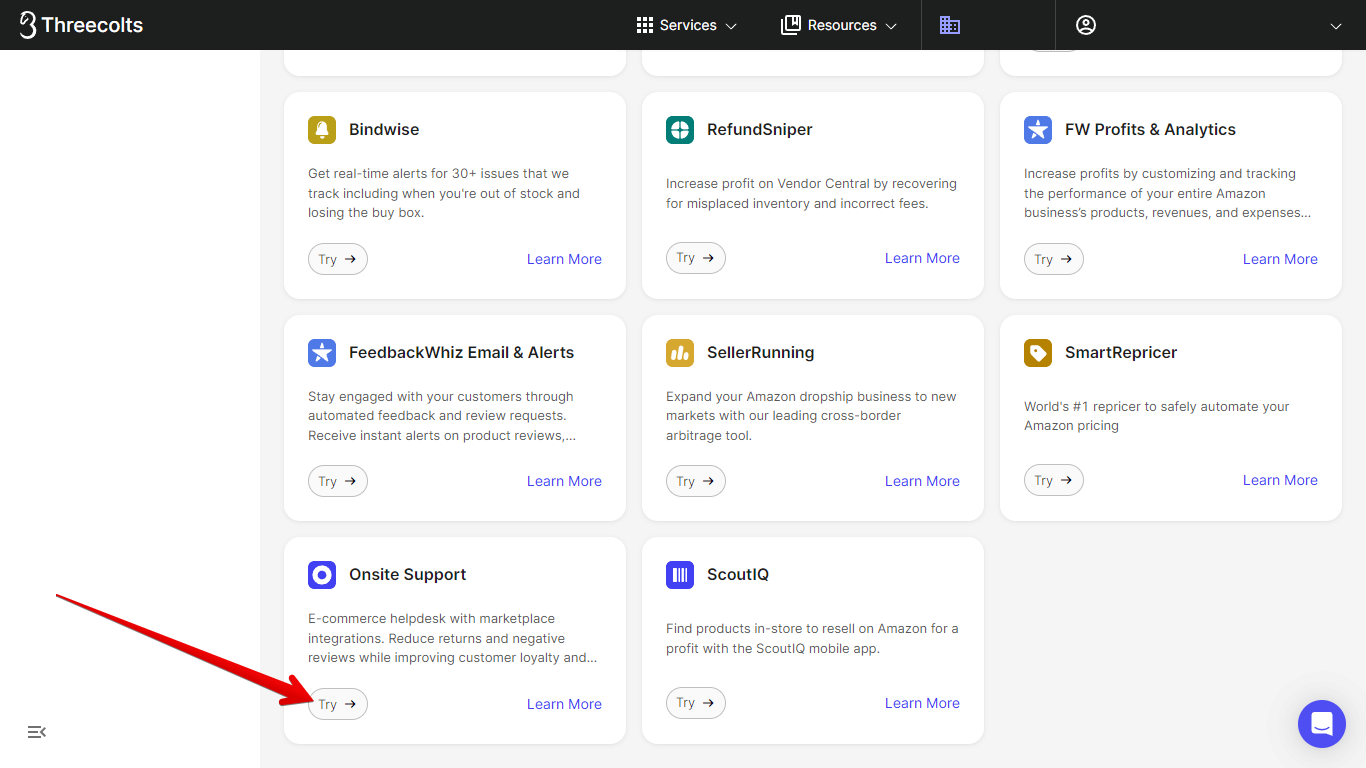Click the Services grid icon

point(645,25)
